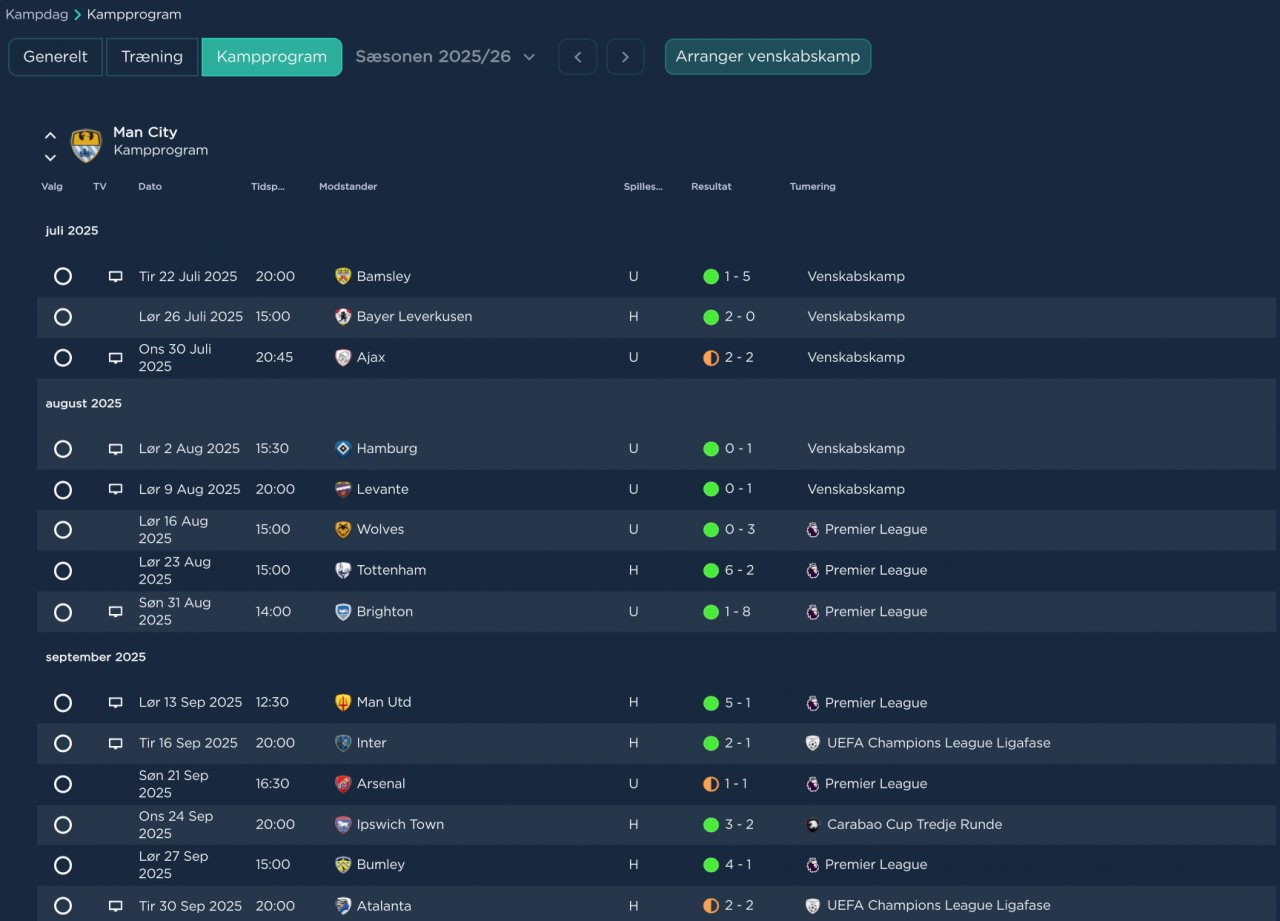Select the radio button for Ajax match

(x=63, y=358)
